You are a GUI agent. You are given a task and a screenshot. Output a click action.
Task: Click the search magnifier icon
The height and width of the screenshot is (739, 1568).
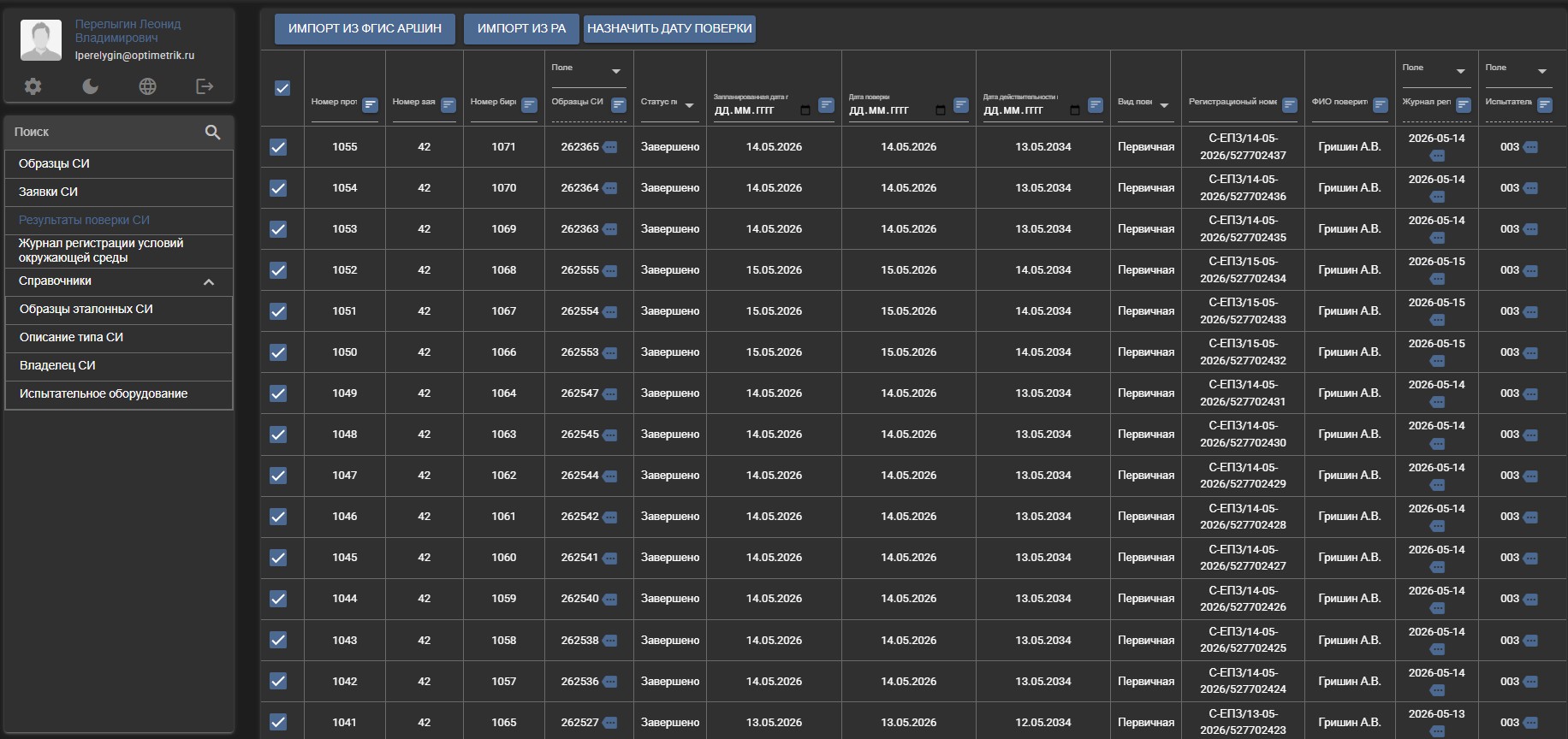[212, 132]
